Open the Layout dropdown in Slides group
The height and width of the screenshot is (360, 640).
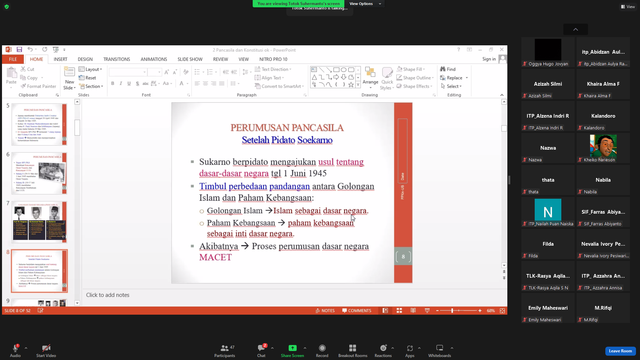[x=90, y=69]
